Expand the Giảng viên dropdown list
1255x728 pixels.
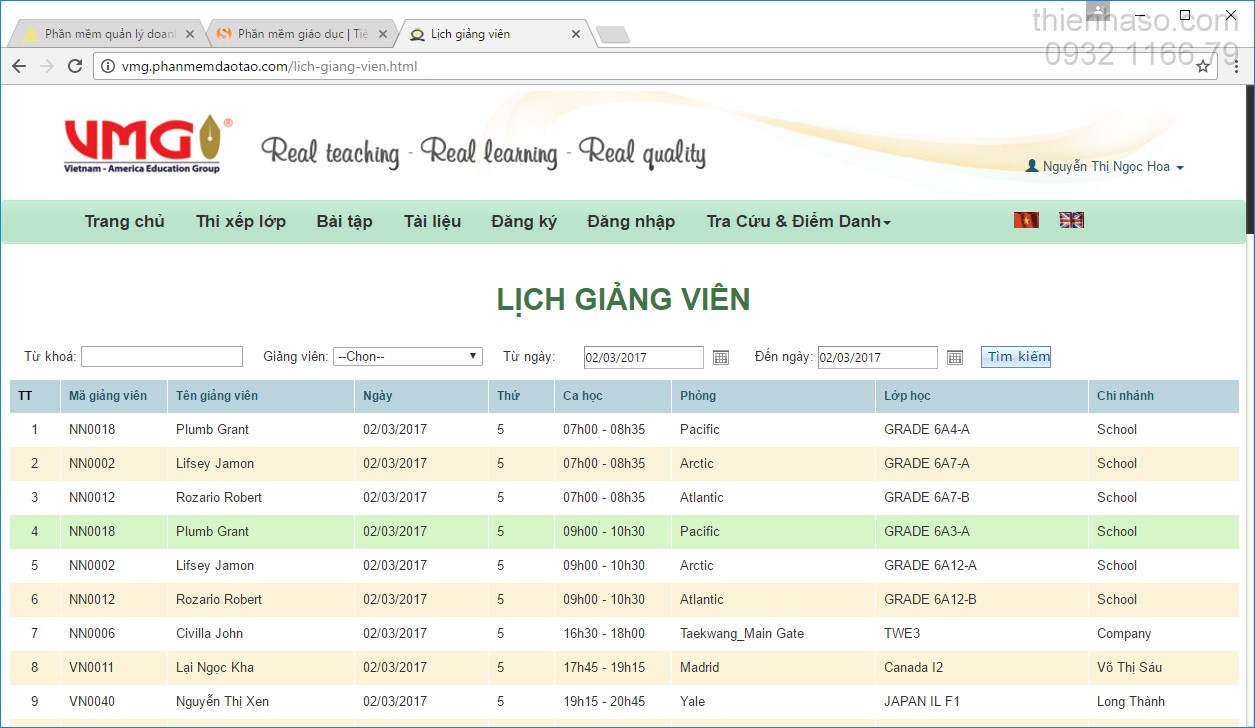(x=408, y=357)
